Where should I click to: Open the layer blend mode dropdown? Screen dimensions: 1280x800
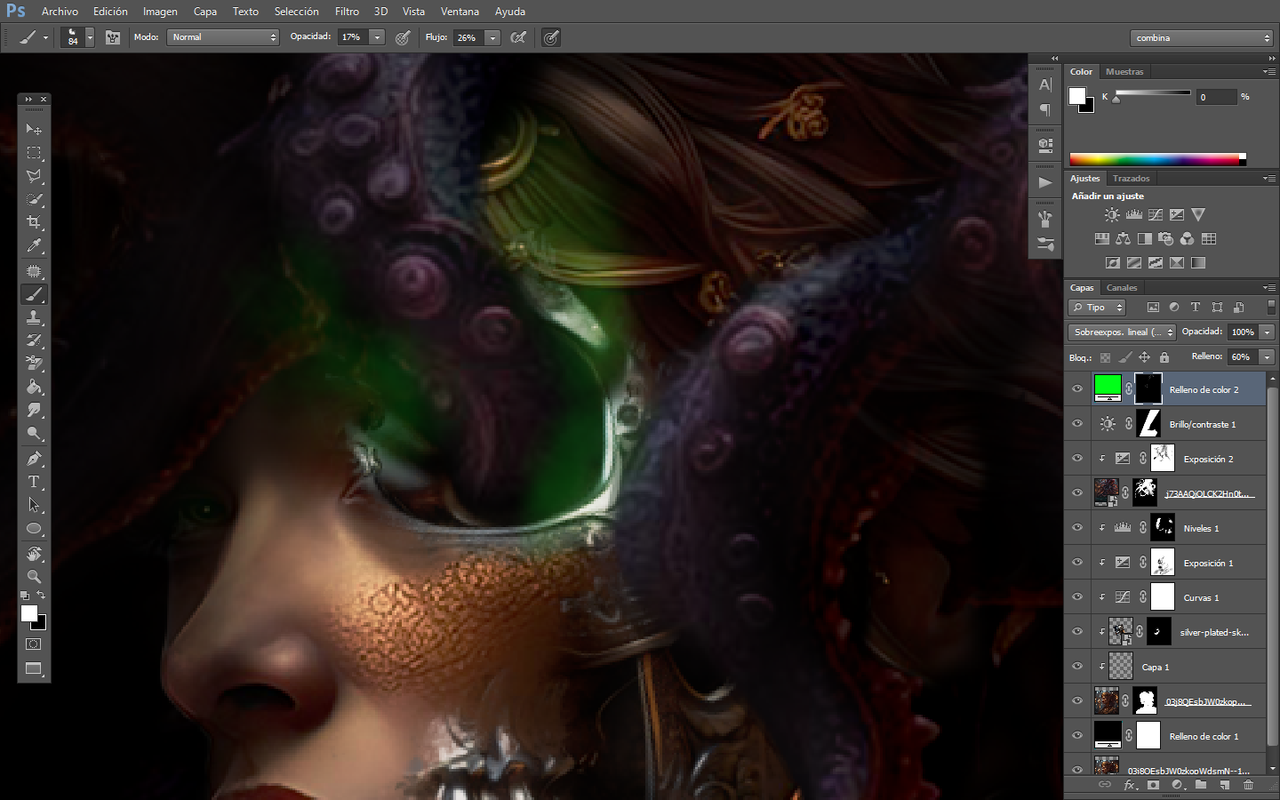pyautogui.click(x=1122, y=332)
